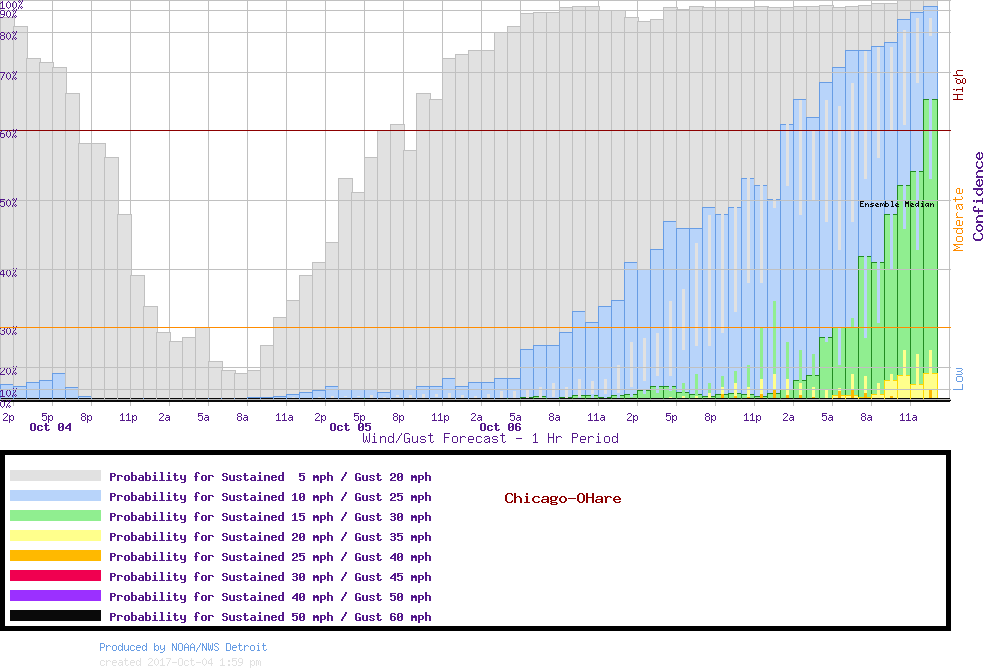The height and width of the screenshot is (670, 1000).
Task: Select the Moderate confidence label
Action: (959, 219)
